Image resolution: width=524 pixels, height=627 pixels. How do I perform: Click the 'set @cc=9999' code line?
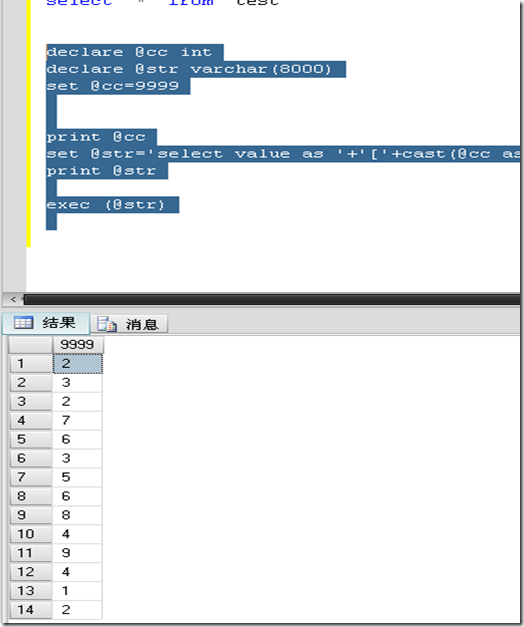pos(113,86)
